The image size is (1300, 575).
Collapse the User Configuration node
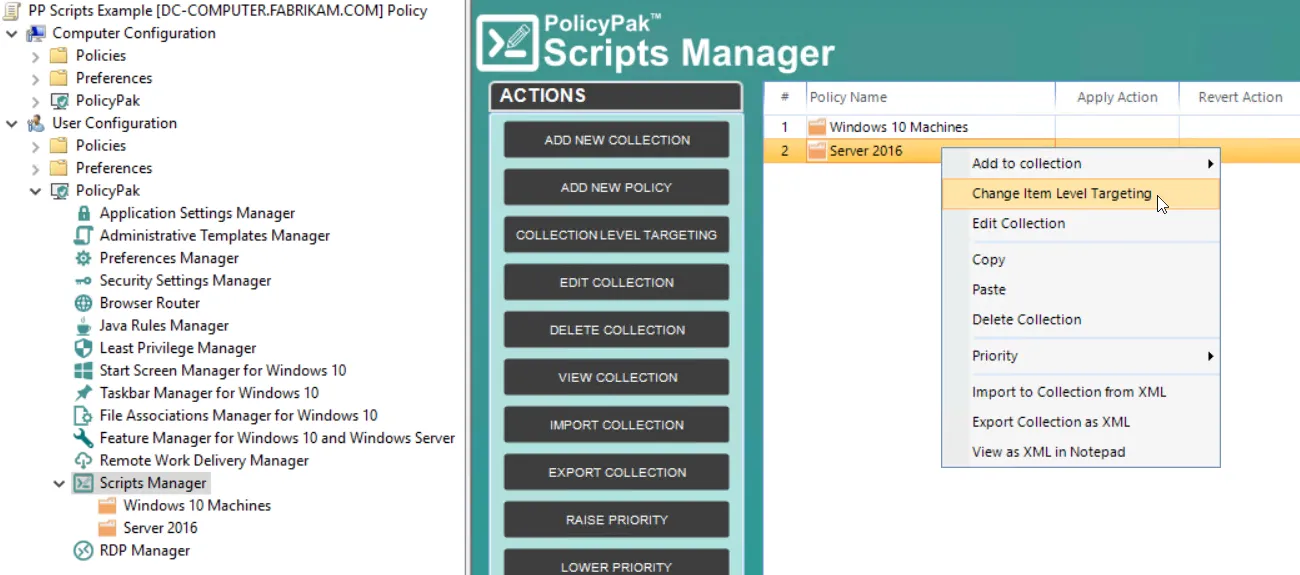[12, 123]
